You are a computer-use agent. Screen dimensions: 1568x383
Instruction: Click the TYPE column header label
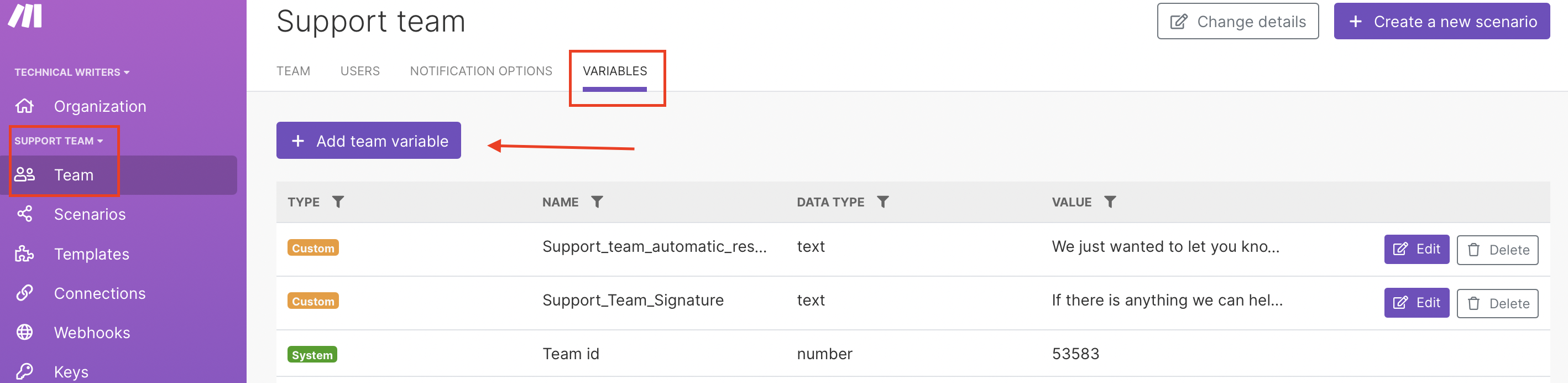tap(304, 202)
